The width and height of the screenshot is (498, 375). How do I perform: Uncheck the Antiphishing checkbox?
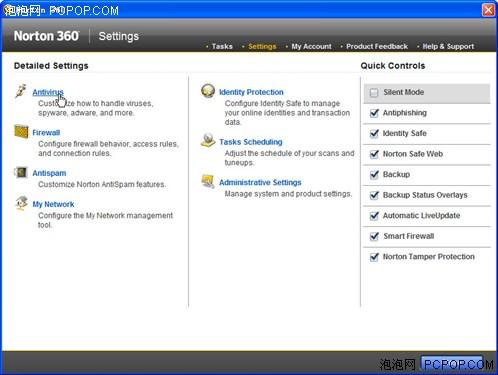[374, 113]
